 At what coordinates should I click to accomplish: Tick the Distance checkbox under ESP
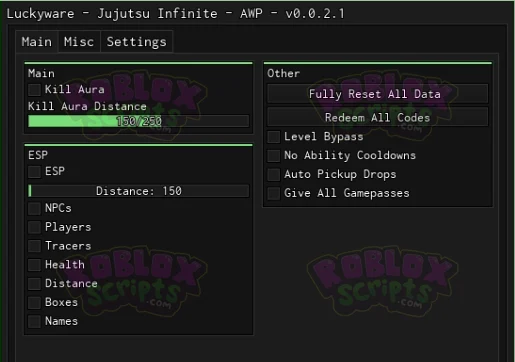(34, 283)
